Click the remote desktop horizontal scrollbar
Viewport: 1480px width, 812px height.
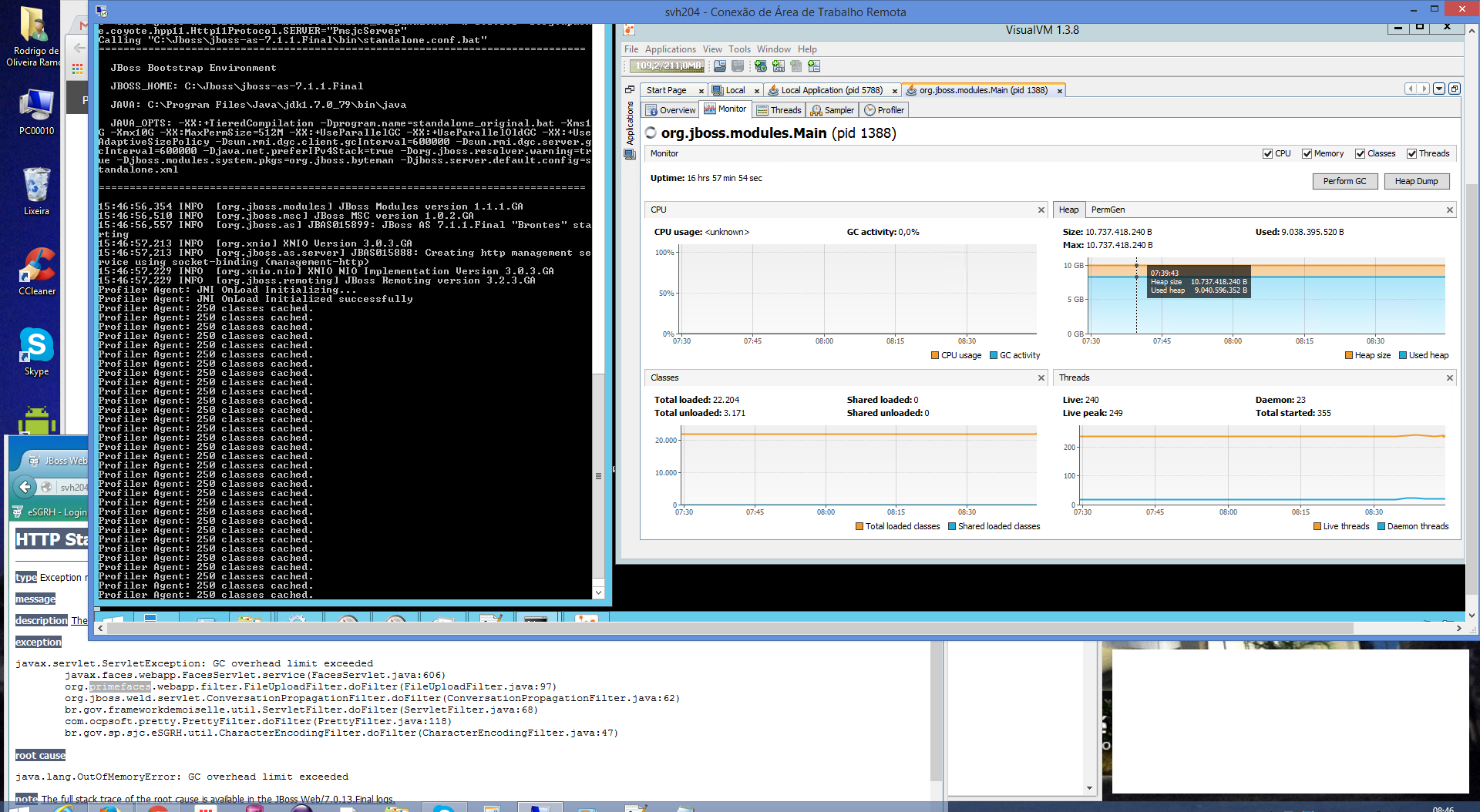pos(732,628)
